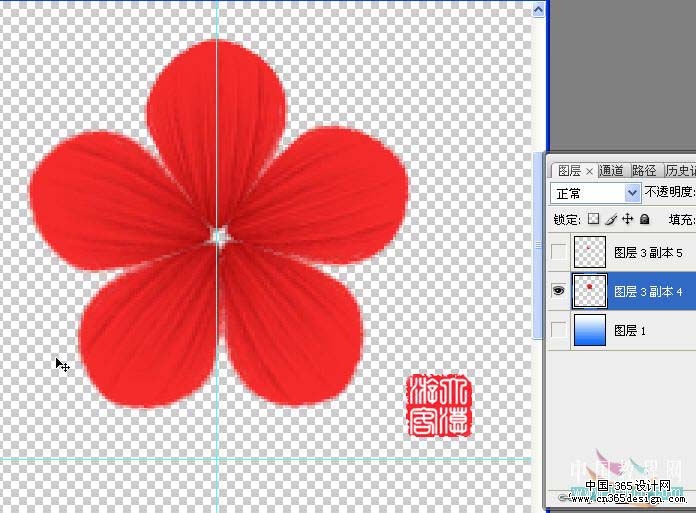
Task: Switch to the 路径 tab
Action: tap(644, 170)
